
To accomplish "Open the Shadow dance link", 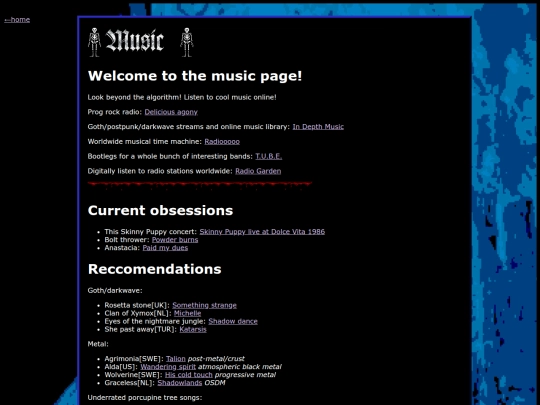I will point(233,321).
